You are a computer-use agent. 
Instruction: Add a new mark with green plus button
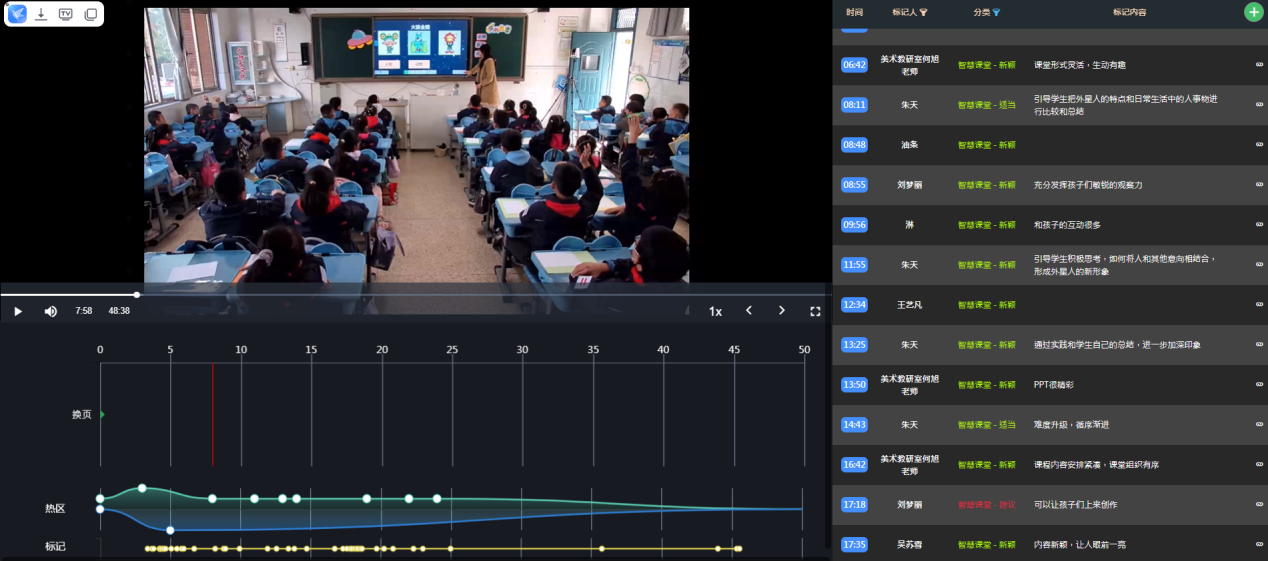(1253, 12)
